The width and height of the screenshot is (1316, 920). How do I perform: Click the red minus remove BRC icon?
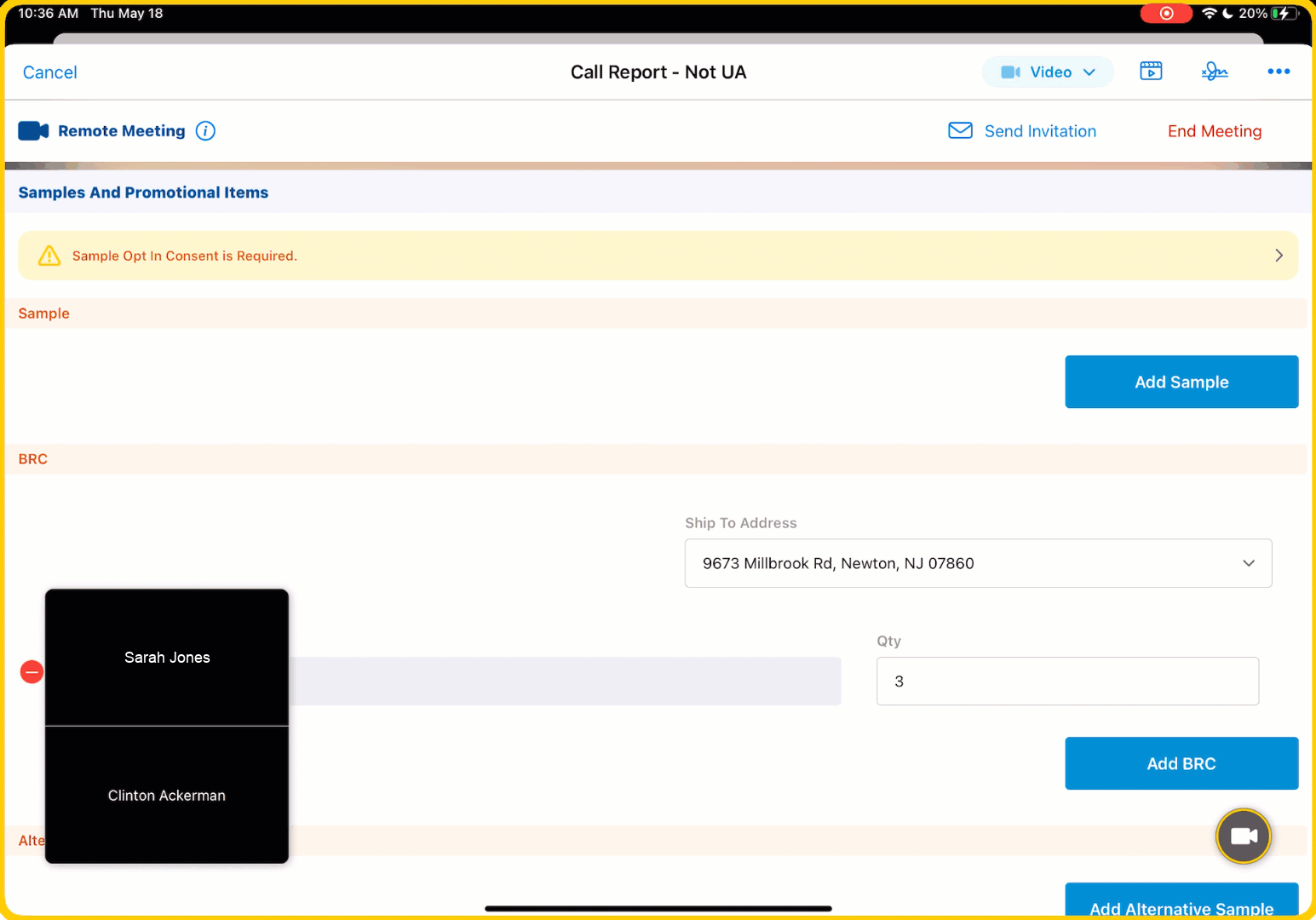coord(32,672)
